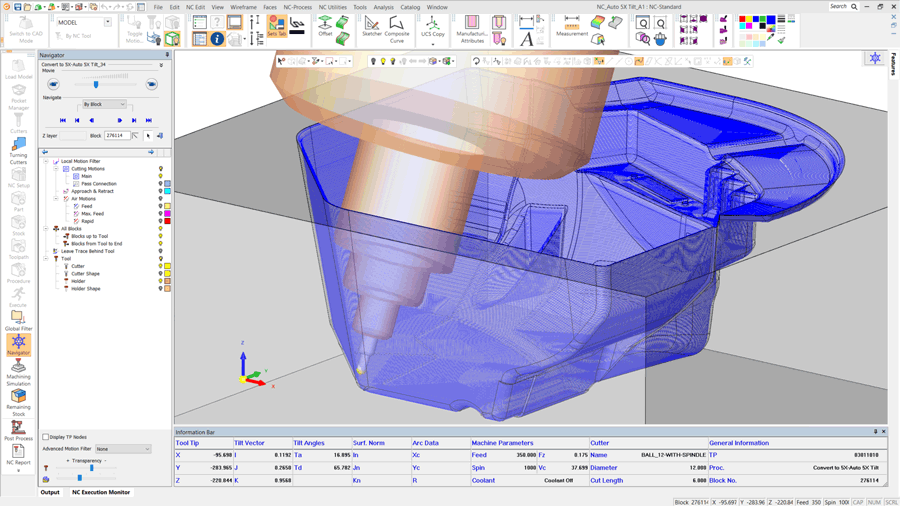Jump to the last block in Navigate

click(148, 120)
